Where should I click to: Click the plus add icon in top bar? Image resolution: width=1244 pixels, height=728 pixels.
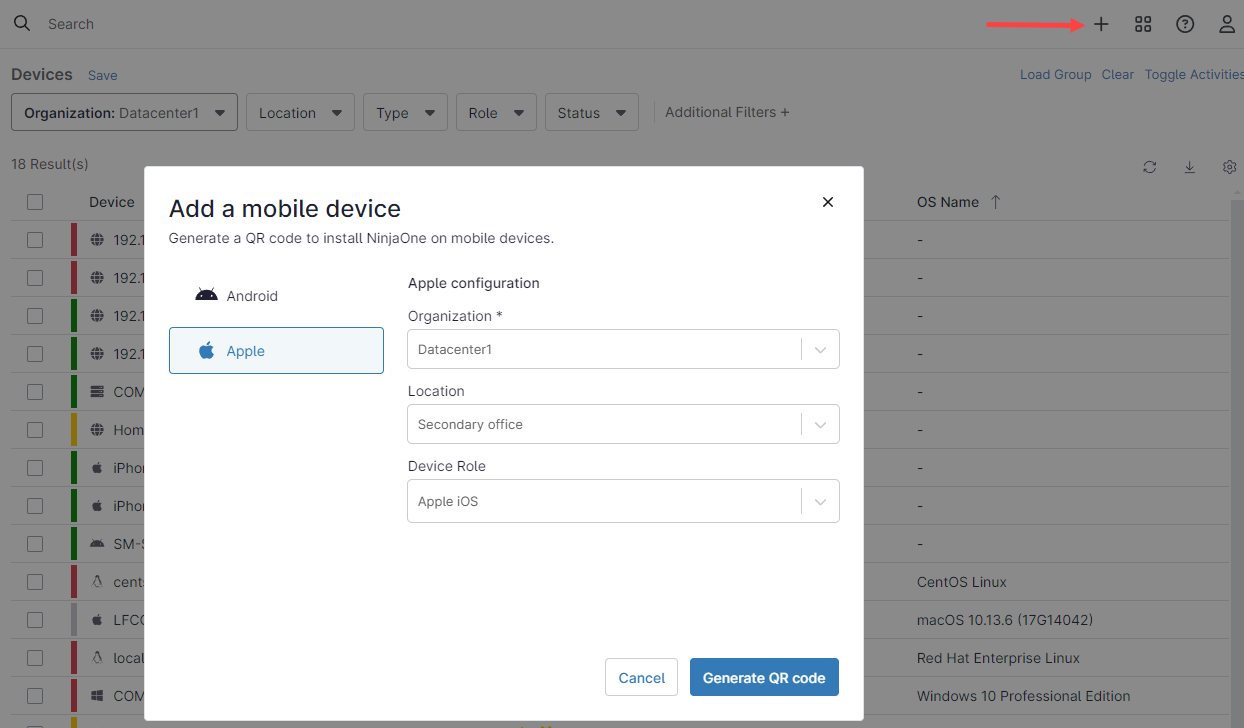1101,24
